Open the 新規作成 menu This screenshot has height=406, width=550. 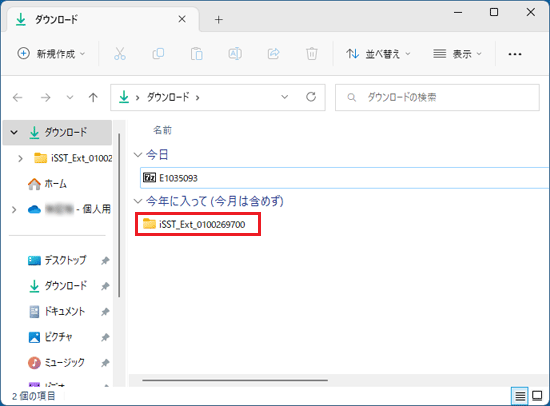tap(51, 54)
